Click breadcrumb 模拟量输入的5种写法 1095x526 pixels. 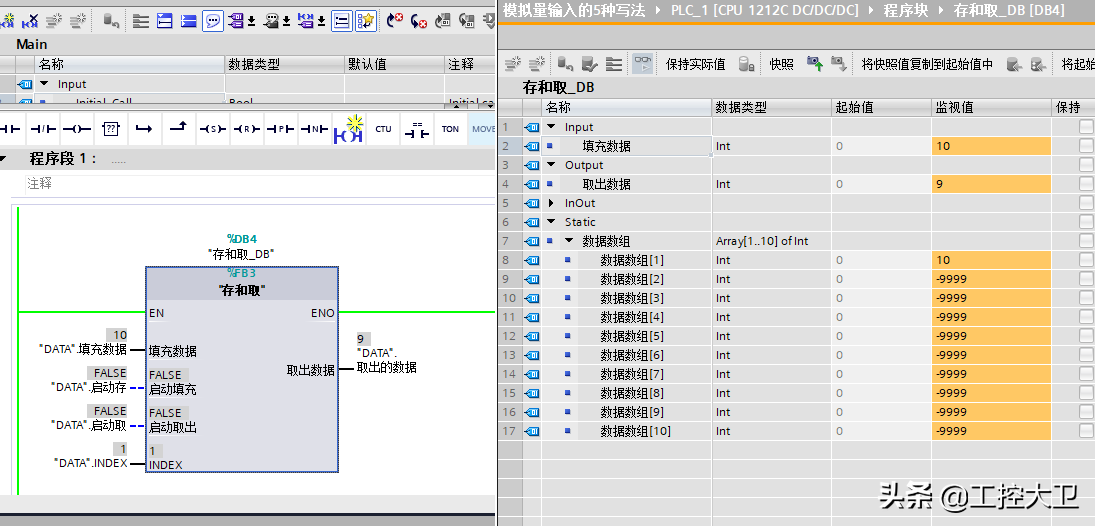(x=573, y=10)
